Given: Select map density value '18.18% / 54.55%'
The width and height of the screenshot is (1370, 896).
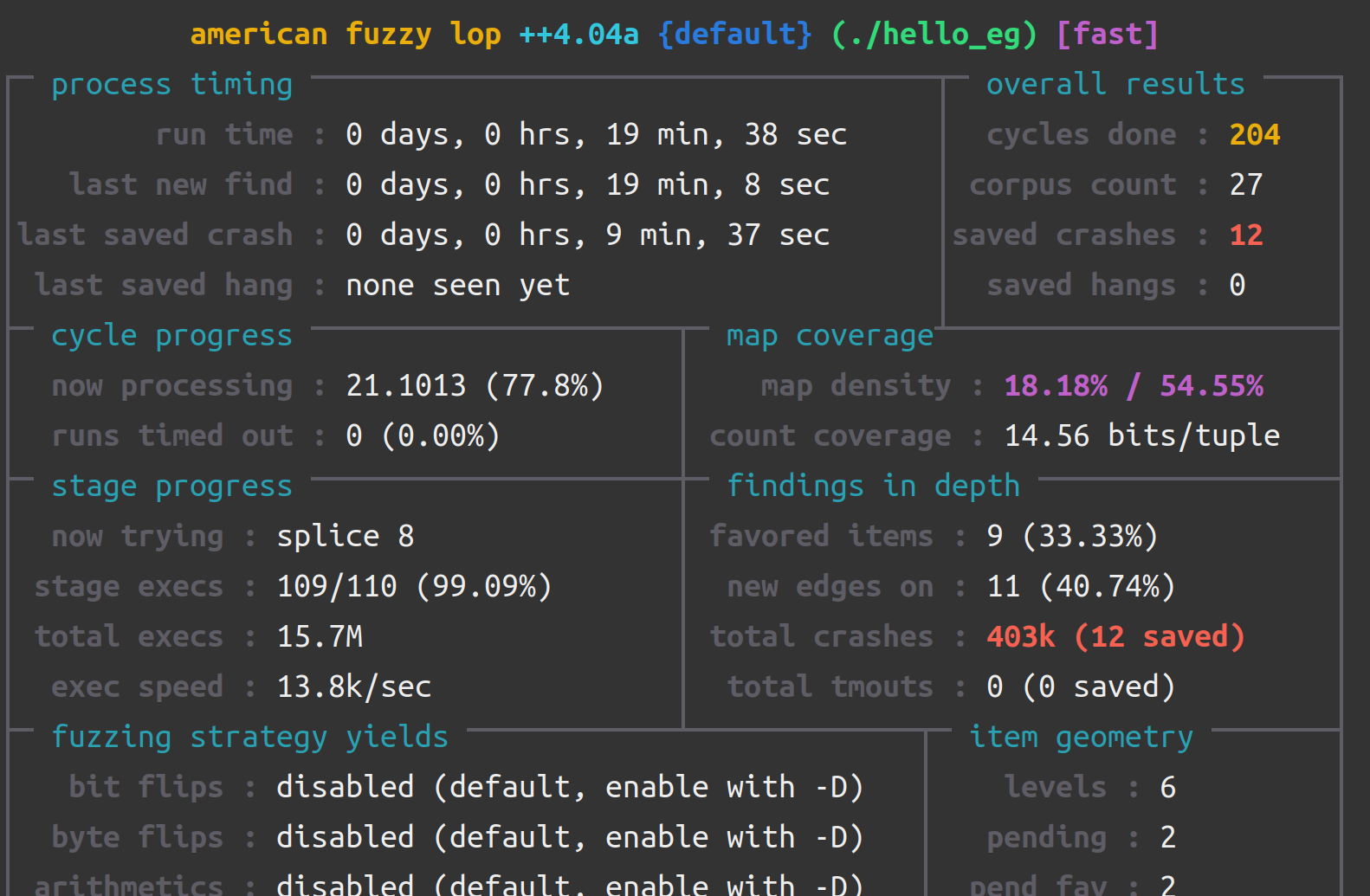Looking at the screenshot, I should pos(1134,386).
